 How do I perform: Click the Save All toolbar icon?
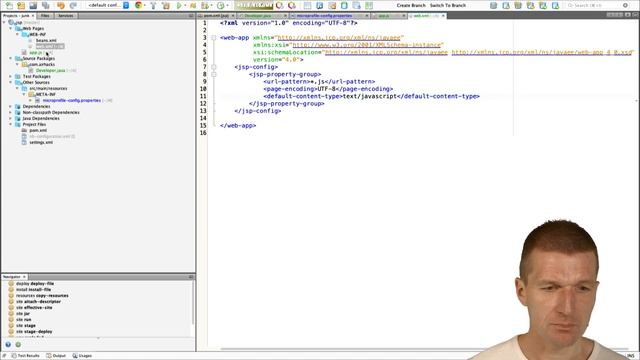[x=45, y=5]
